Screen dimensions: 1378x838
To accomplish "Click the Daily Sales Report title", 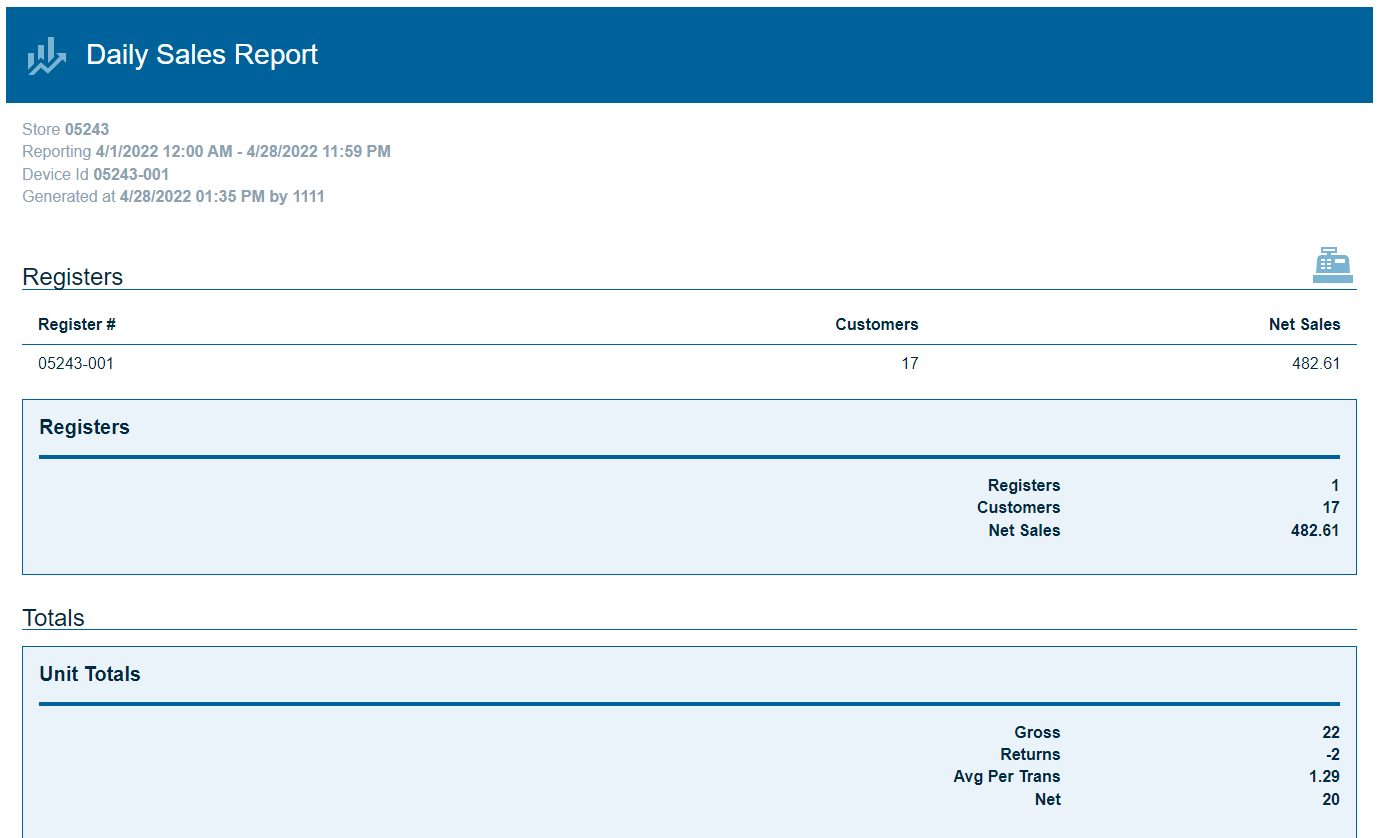I will tap(202, 55).
